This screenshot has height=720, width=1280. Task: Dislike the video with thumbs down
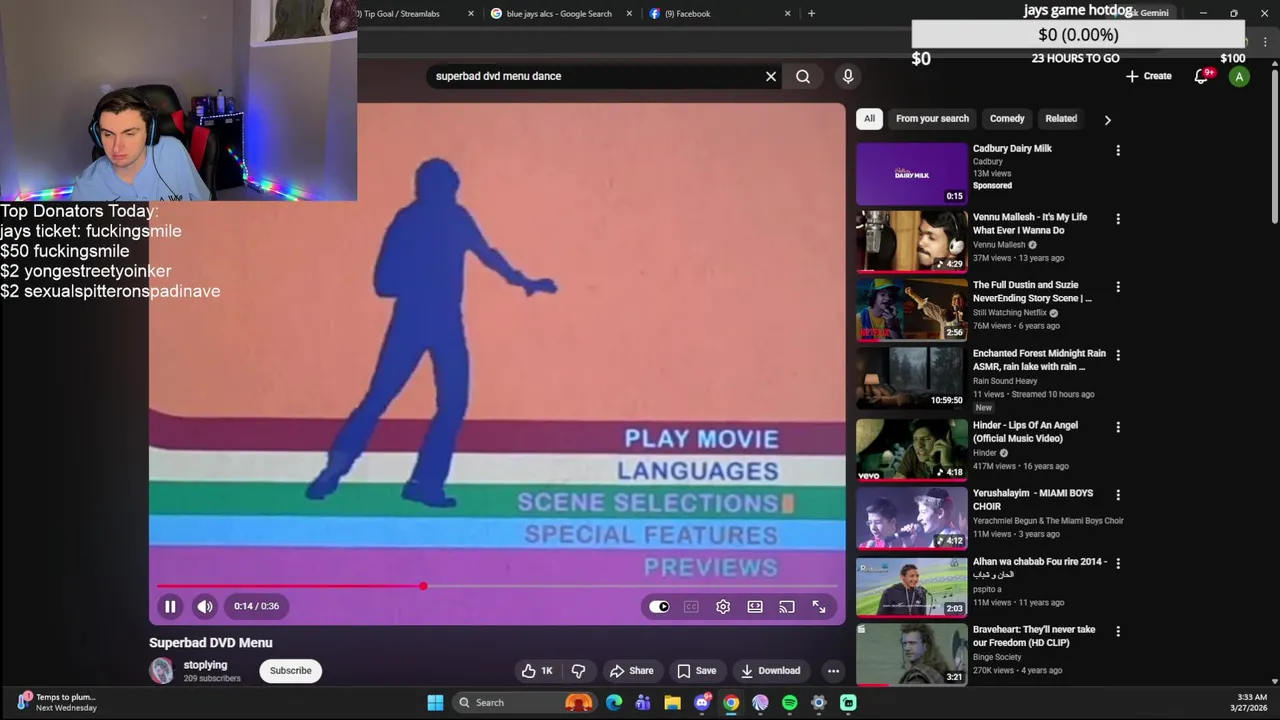(578, 671)
